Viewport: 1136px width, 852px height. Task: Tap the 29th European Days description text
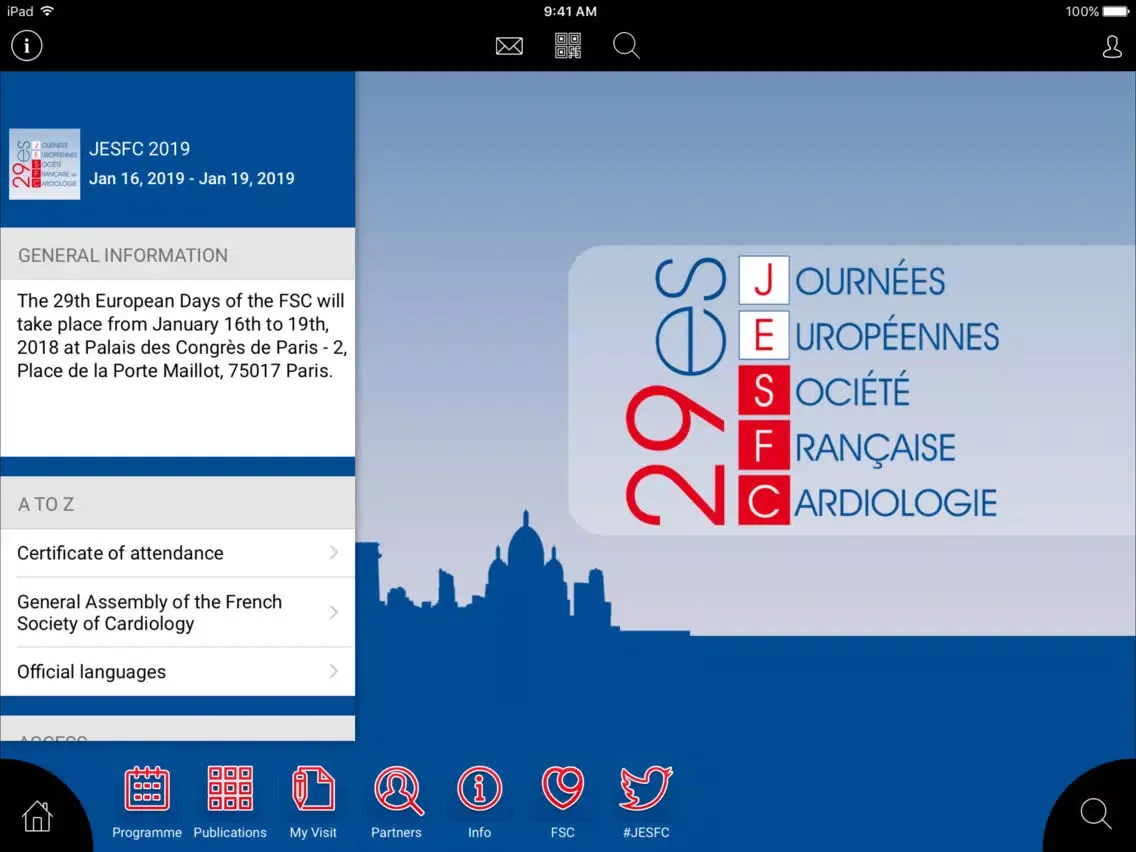182,335
